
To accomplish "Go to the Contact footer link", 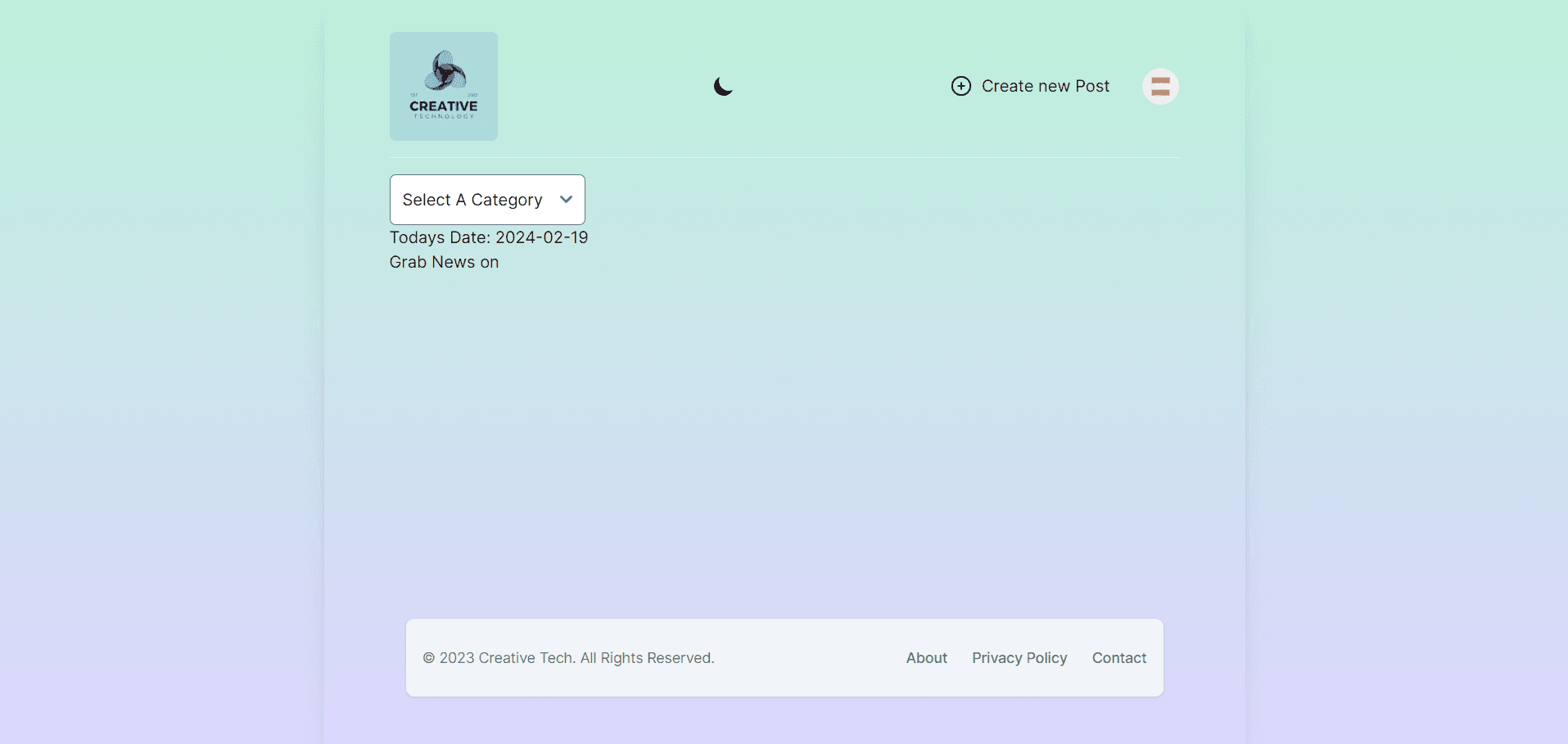I will (1118, 658).
